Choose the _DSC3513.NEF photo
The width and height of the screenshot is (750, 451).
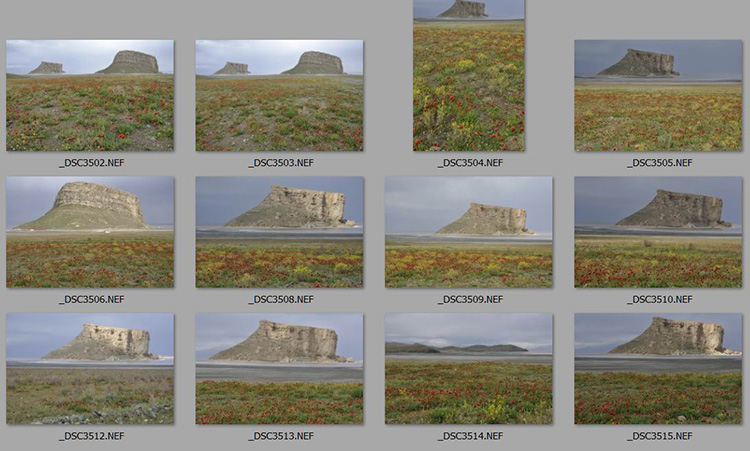coord(279,369)
